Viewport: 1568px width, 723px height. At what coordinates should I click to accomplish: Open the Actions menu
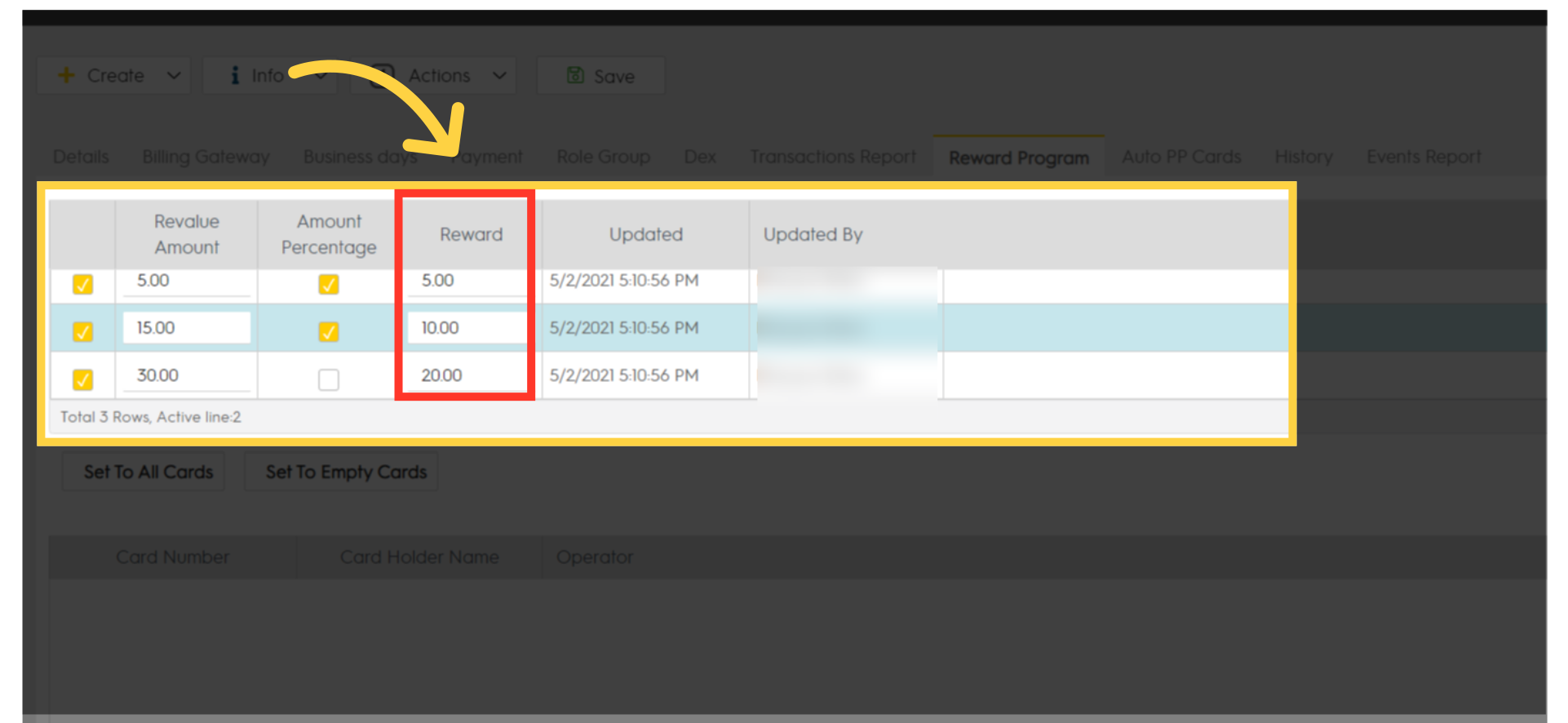coord(433,75)
